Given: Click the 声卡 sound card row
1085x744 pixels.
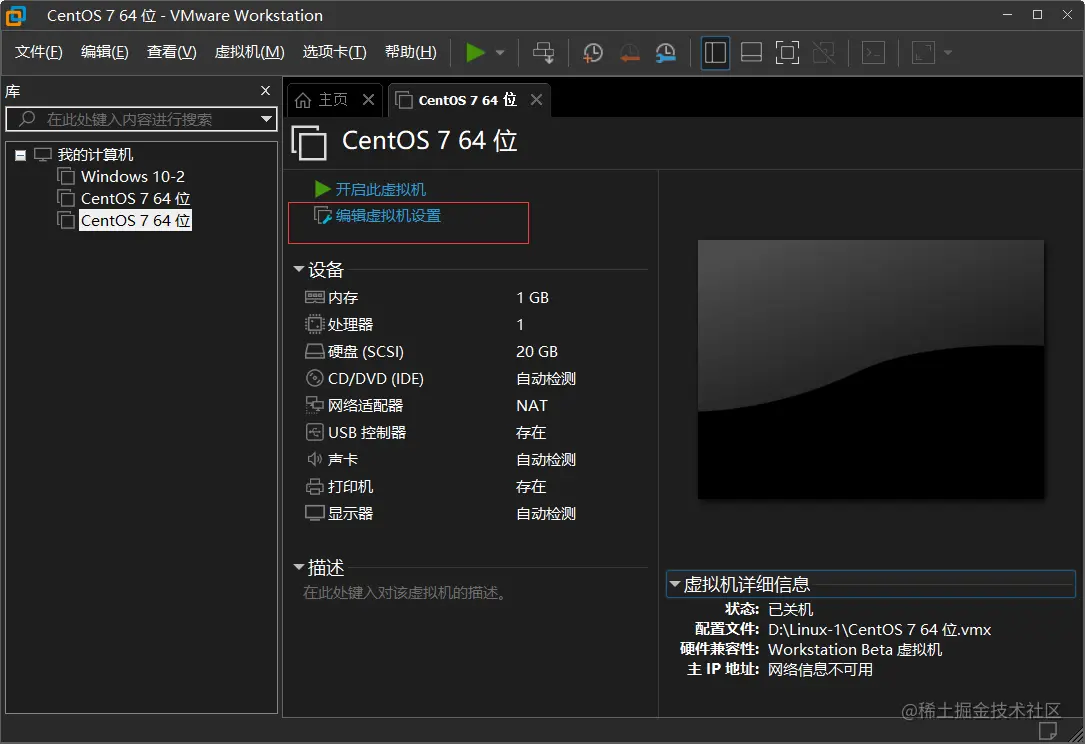Looking at the screenshot, I should [x=443, y=460].
